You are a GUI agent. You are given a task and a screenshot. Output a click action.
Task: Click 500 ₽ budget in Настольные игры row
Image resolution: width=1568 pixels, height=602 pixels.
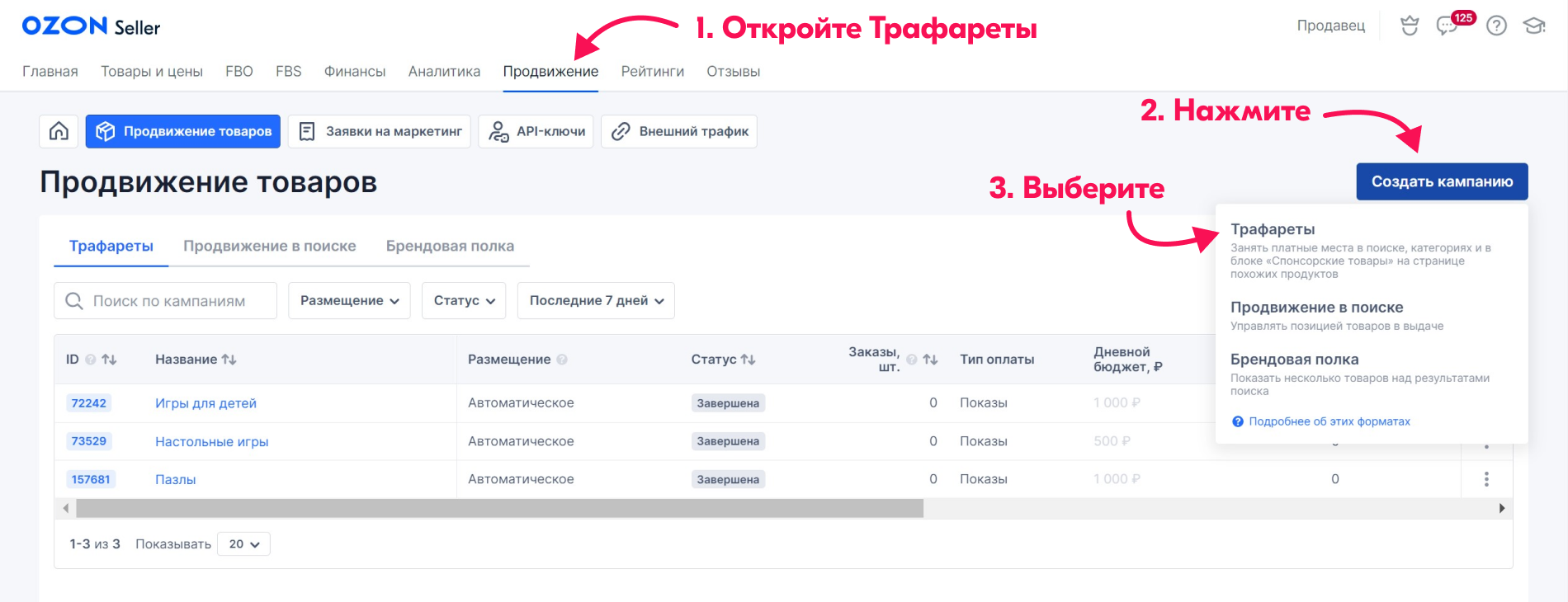pyautogui.click(x=1112, y=441)
